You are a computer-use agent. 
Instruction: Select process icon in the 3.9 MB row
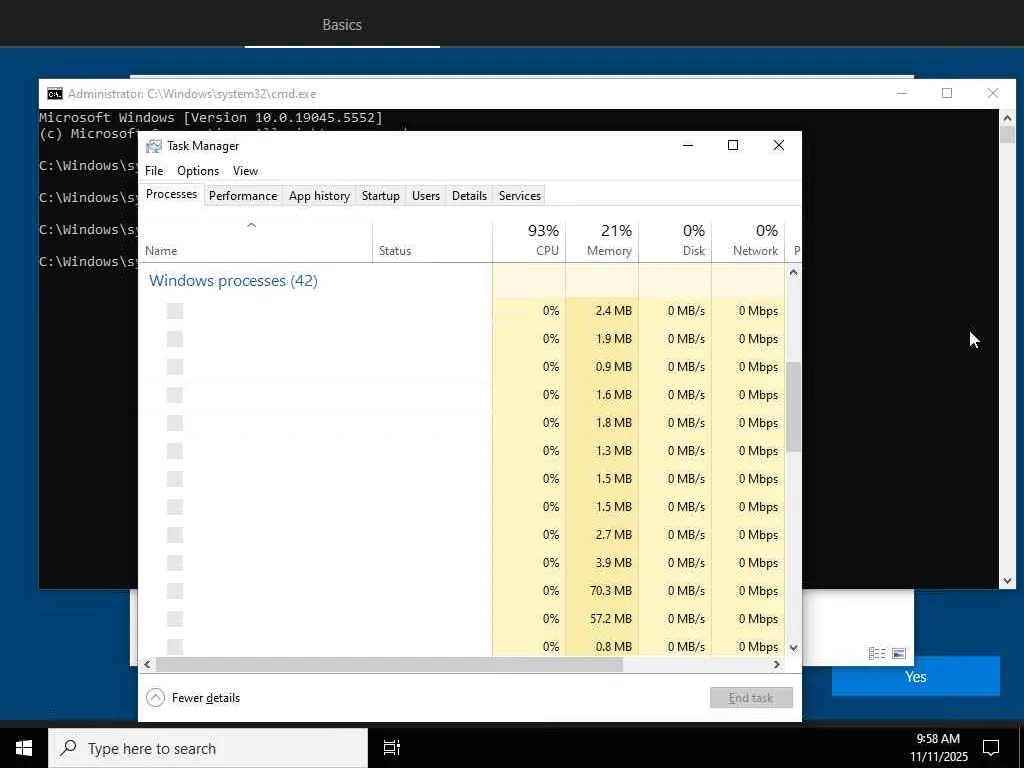(174, 563)
